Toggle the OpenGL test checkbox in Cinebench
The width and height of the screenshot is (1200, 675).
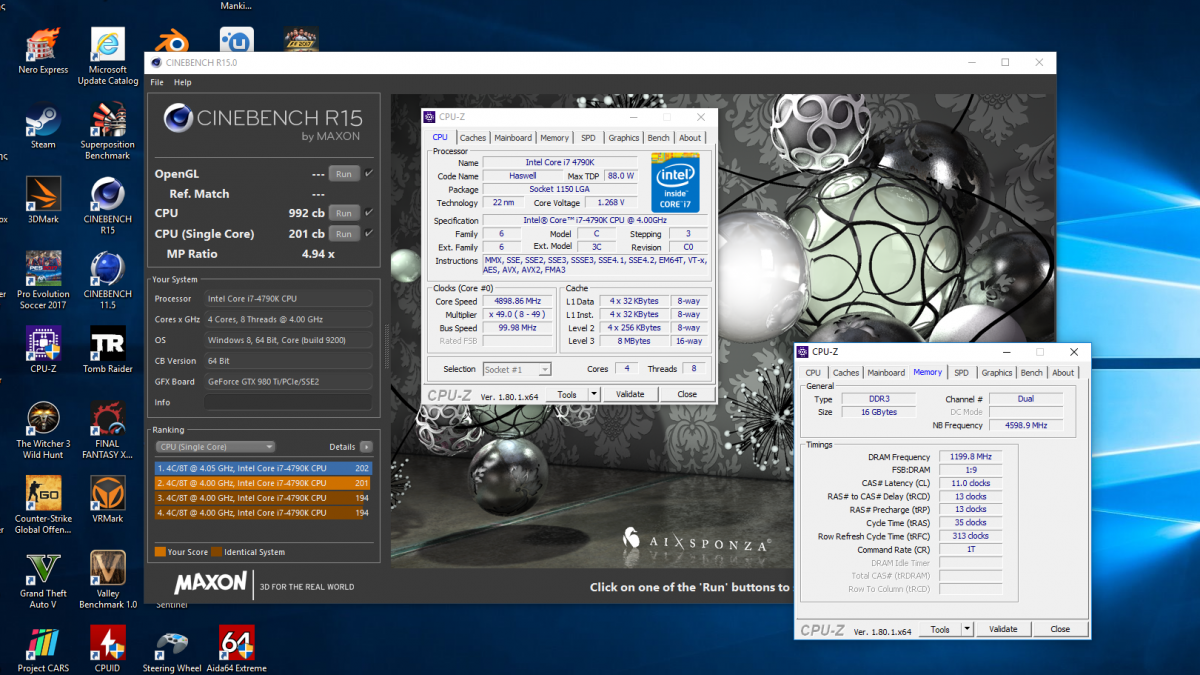369,173
